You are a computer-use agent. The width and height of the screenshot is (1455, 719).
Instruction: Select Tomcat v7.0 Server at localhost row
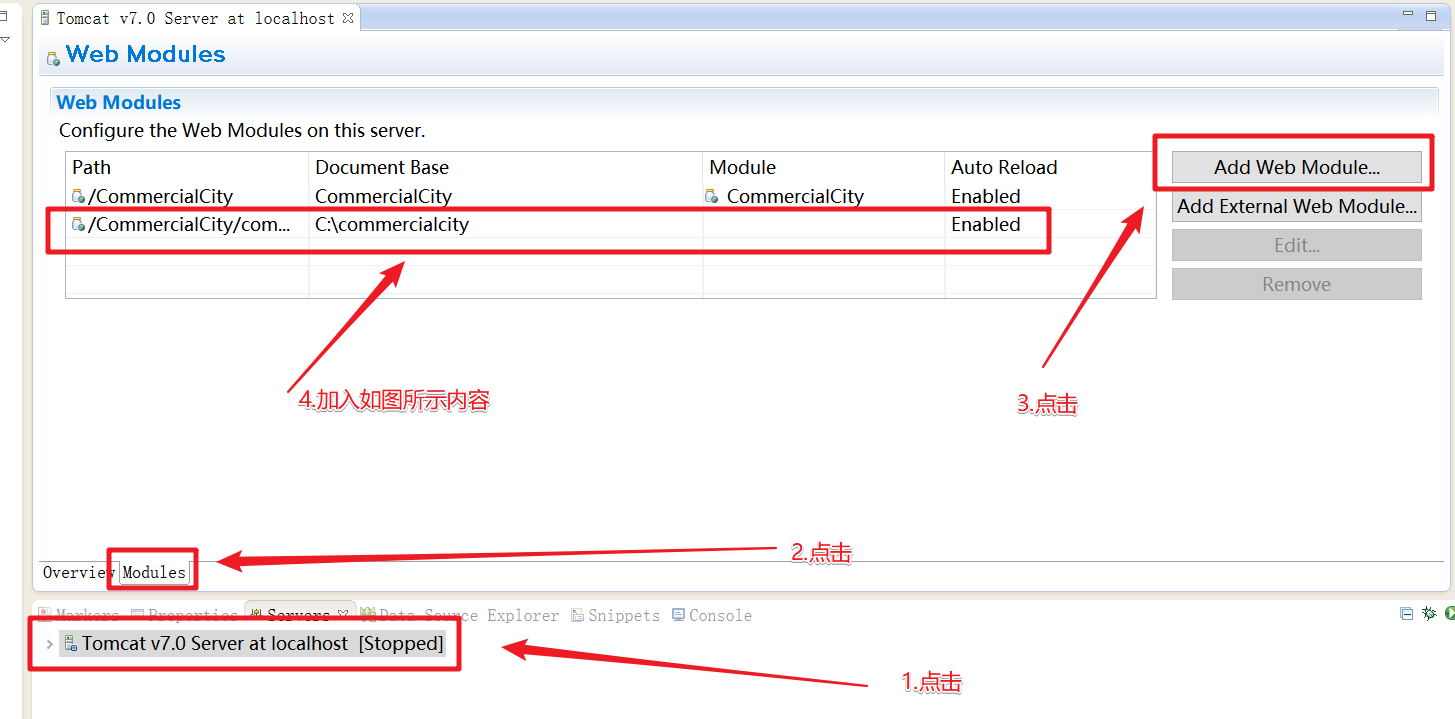(252, 644)
